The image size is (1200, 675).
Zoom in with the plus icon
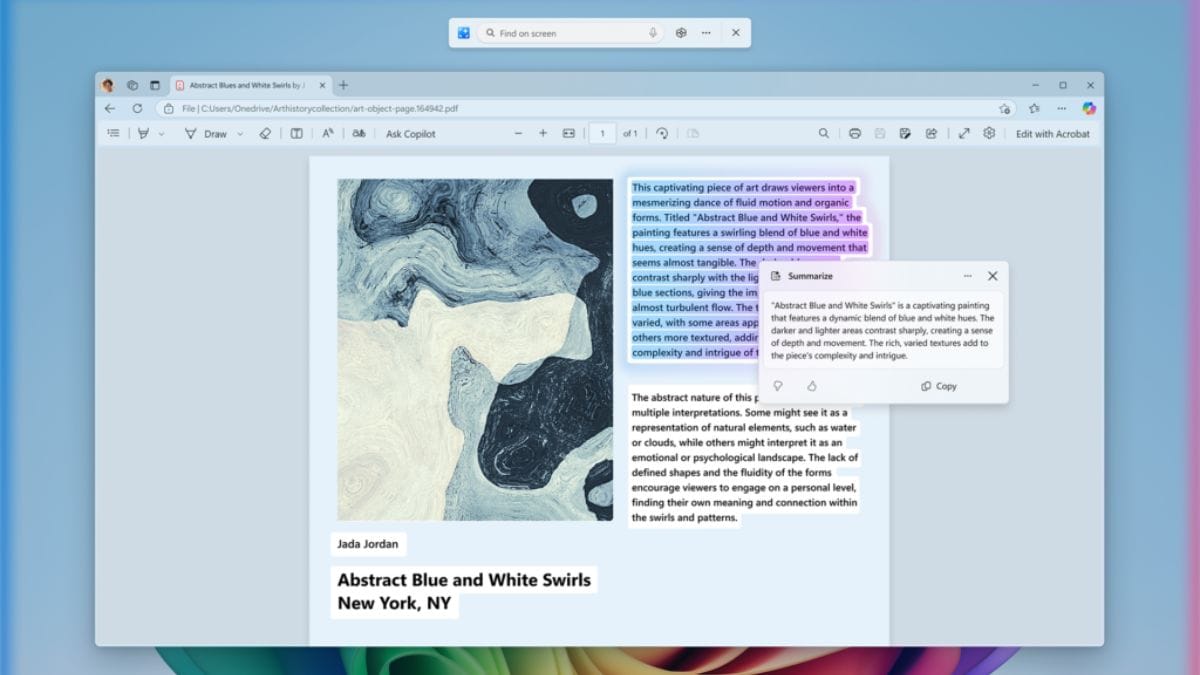click(x=543, y=133)
